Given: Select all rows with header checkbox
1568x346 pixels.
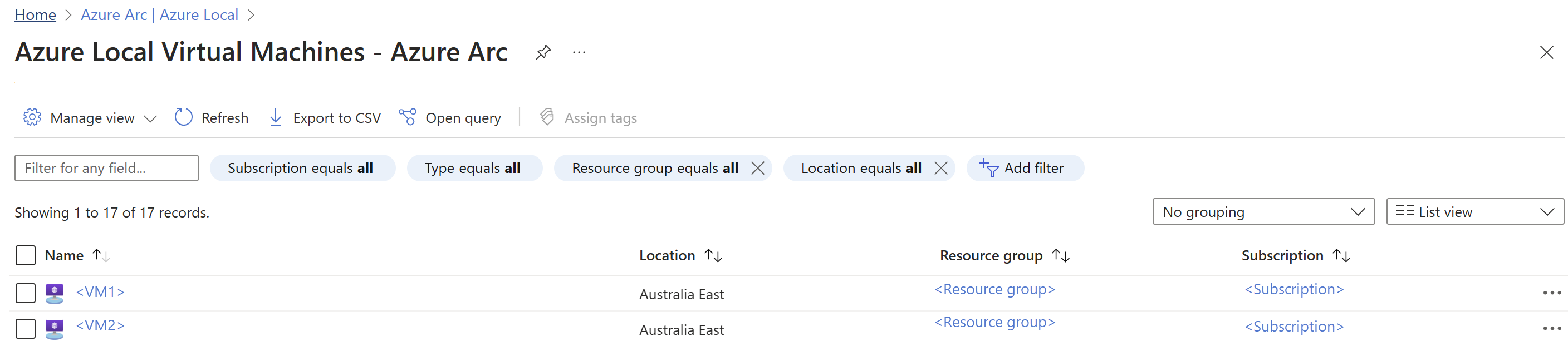Looking at the screenshot, I should pyautogui.click(x=26, y=255).
